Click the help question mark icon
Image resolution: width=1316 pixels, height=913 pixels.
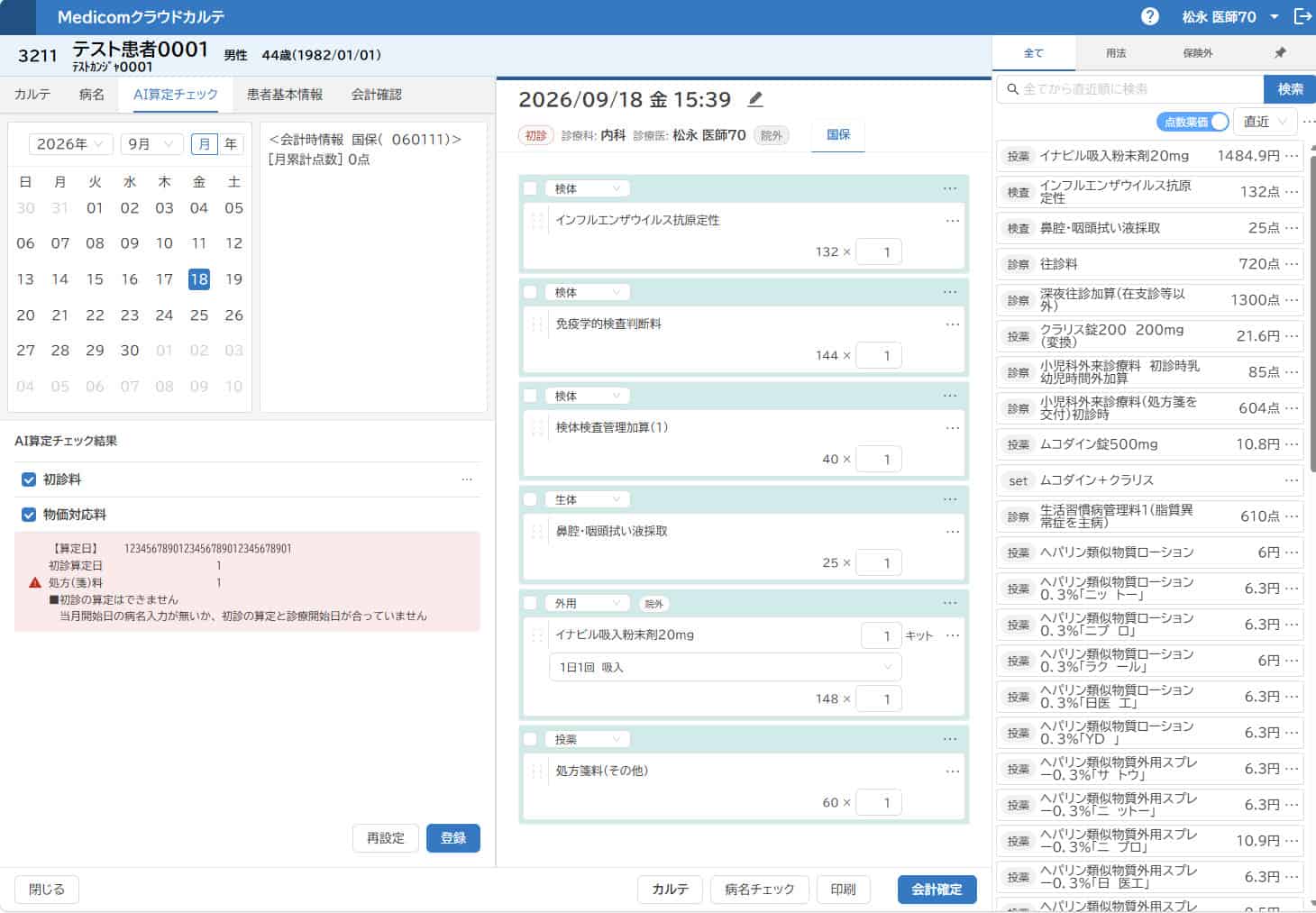pyautogui.click(x=1149, y=16)
